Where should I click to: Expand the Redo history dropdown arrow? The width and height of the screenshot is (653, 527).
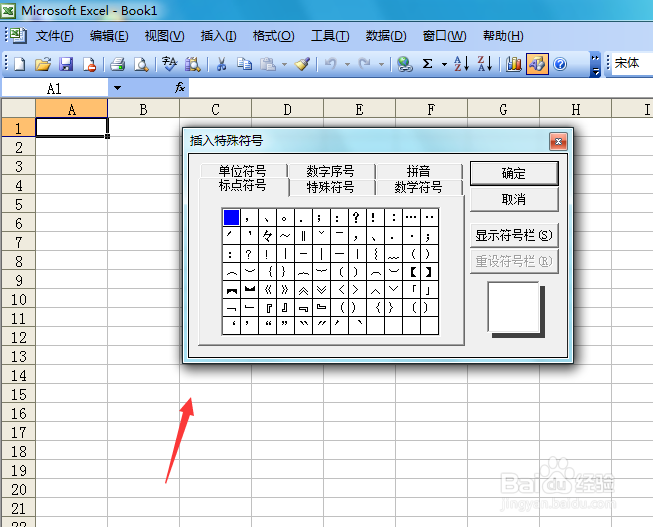coord(381,65)
